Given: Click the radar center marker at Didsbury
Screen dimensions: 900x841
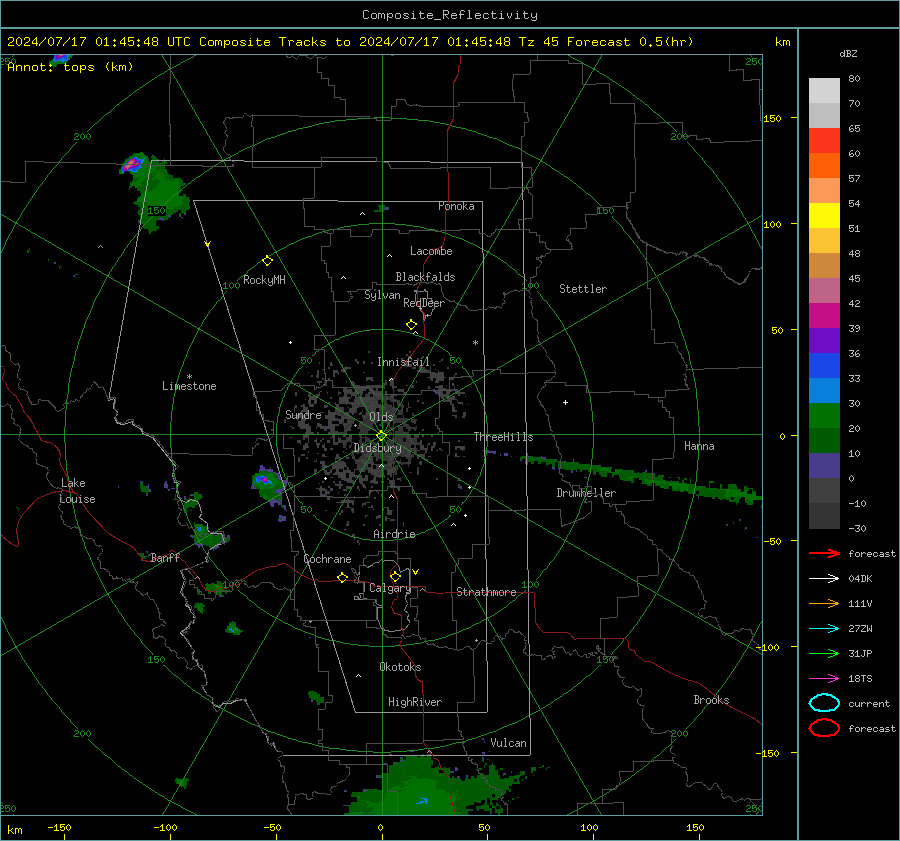Looking at the screenshot, I should (x=381, y=436).
